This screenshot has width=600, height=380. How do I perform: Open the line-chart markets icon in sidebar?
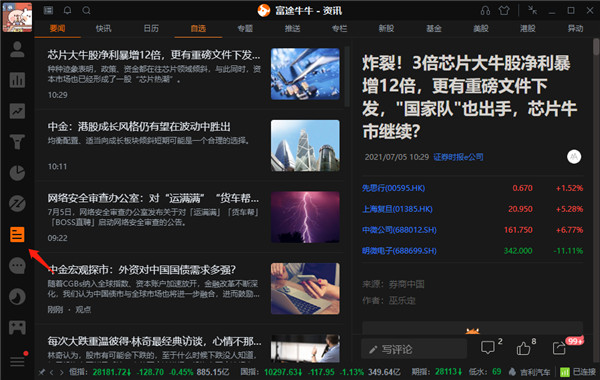tap(17, 111)
